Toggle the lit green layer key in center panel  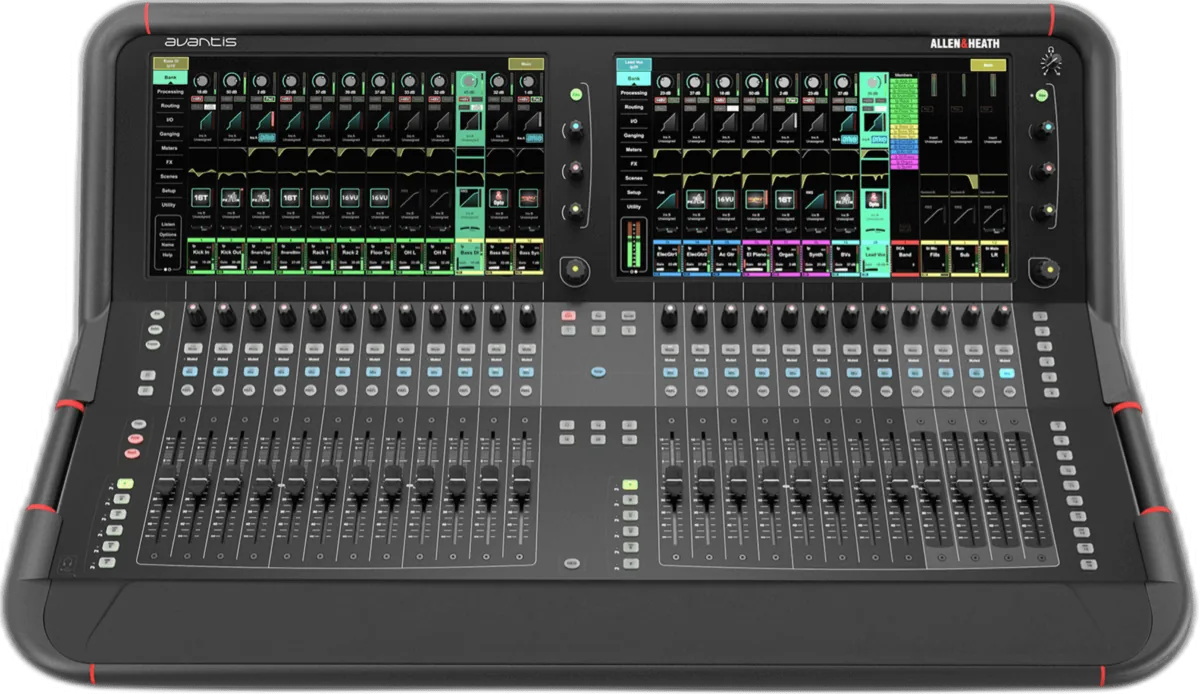point(629,484)
